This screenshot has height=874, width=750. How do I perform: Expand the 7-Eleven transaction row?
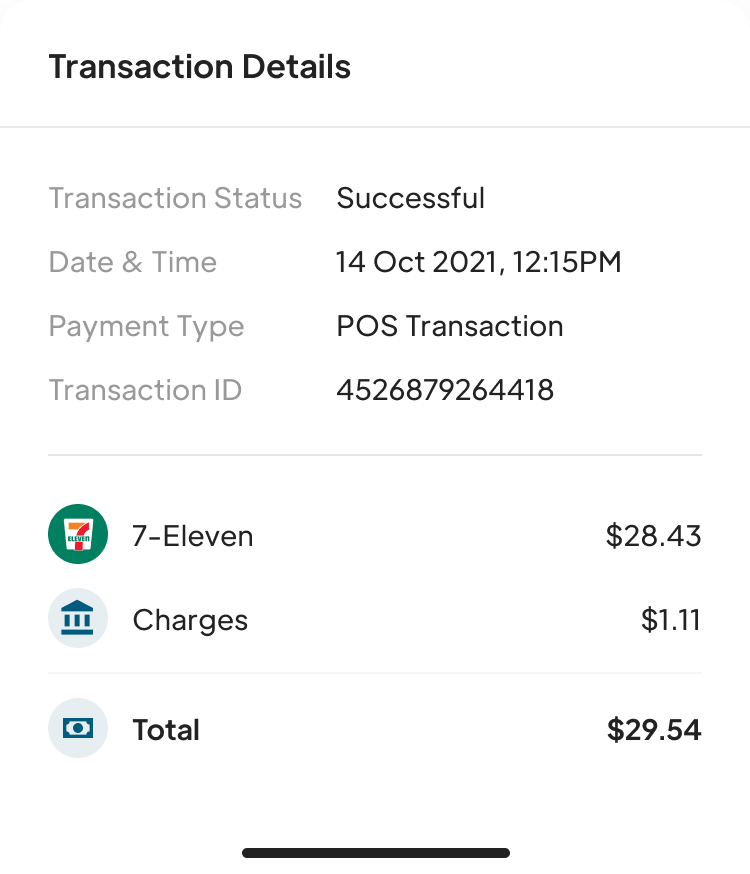[x=375, y=534]
